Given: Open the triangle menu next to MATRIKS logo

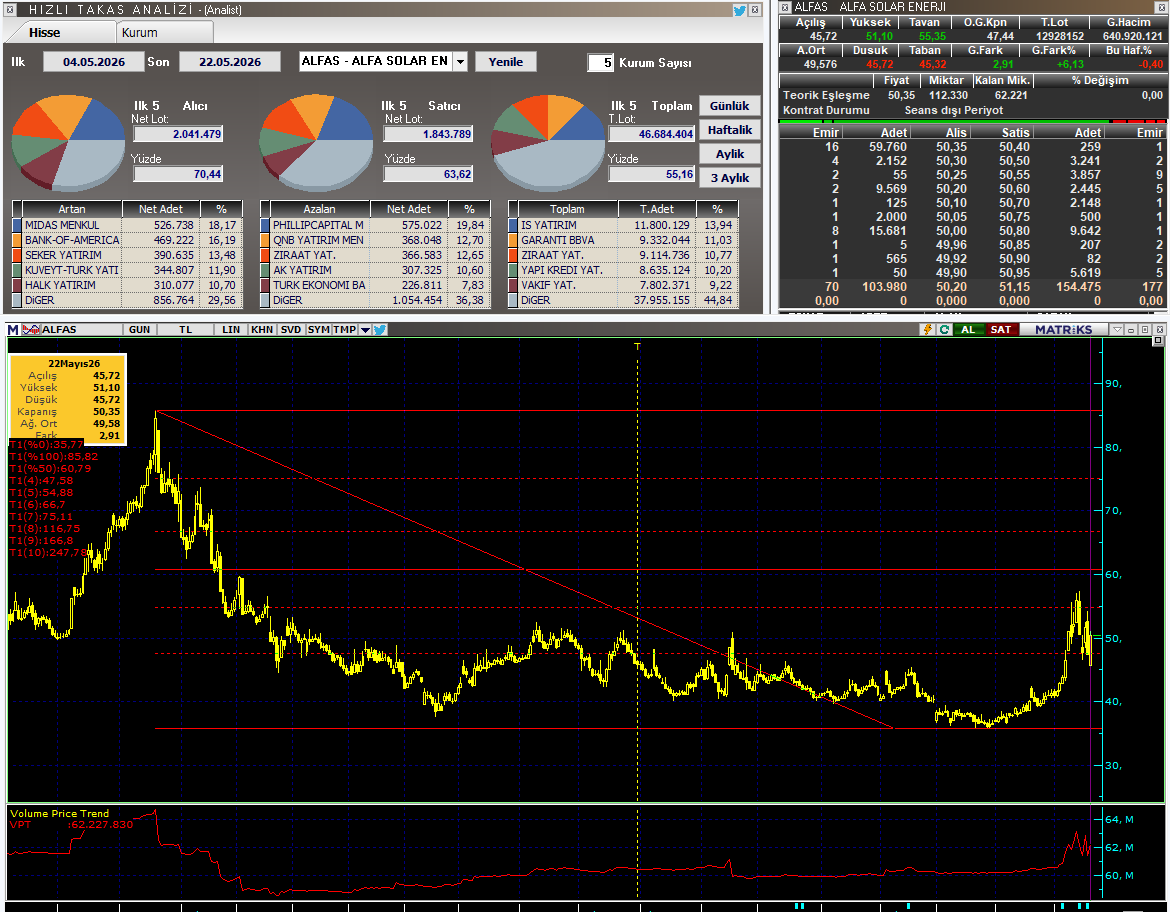Looking at the screenshot, I should (1117, 329).
